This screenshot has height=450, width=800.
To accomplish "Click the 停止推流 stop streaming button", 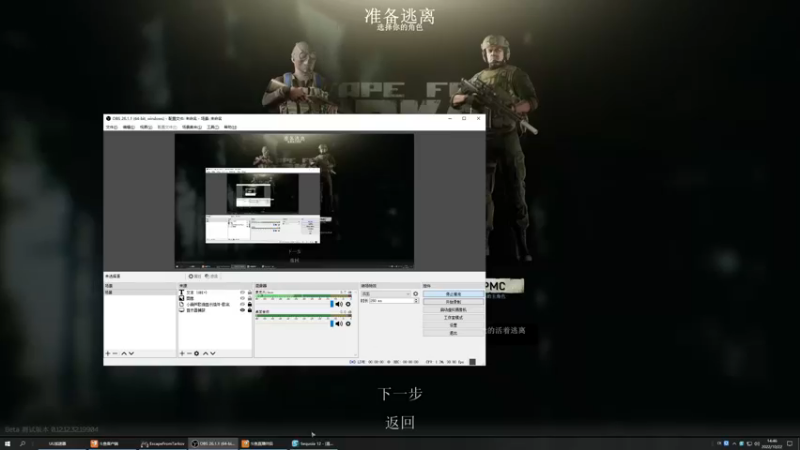I will [x=453, y=294].
